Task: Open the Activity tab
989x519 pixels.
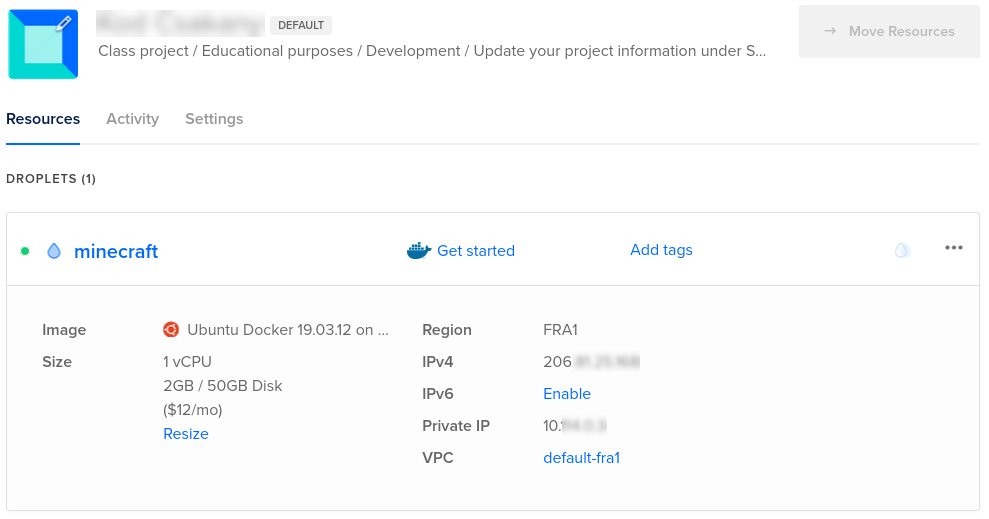Action: pos(132,119)
